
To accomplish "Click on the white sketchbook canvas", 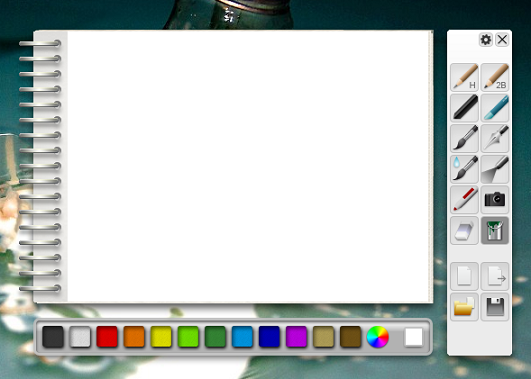I will tap(249, 166).
